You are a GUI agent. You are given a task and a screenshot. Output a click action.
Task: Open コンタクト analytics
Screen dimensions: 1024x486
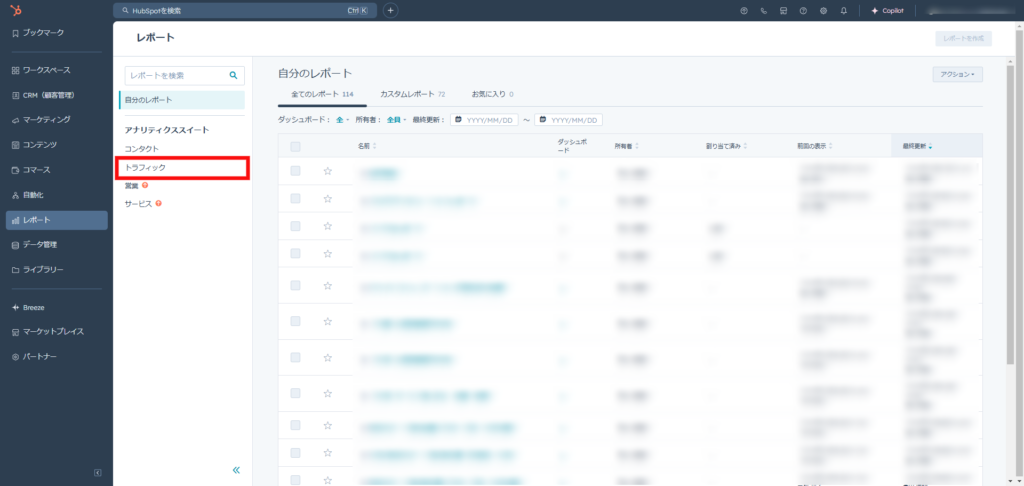click(x=142, y=149)
